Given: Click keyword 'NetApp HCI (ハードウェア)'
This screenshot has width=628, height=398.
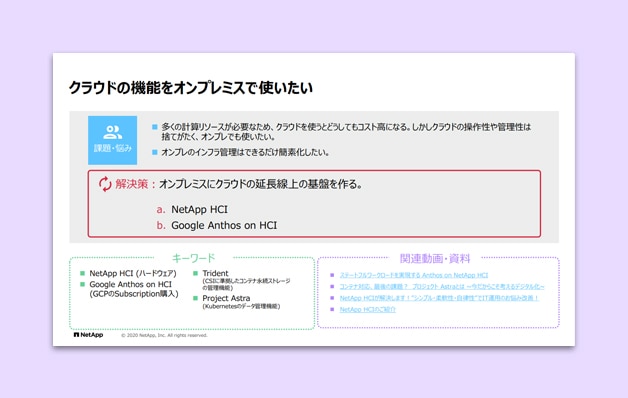Looking at the screenshot, I should pyautogui.click(x=133, y=273).
